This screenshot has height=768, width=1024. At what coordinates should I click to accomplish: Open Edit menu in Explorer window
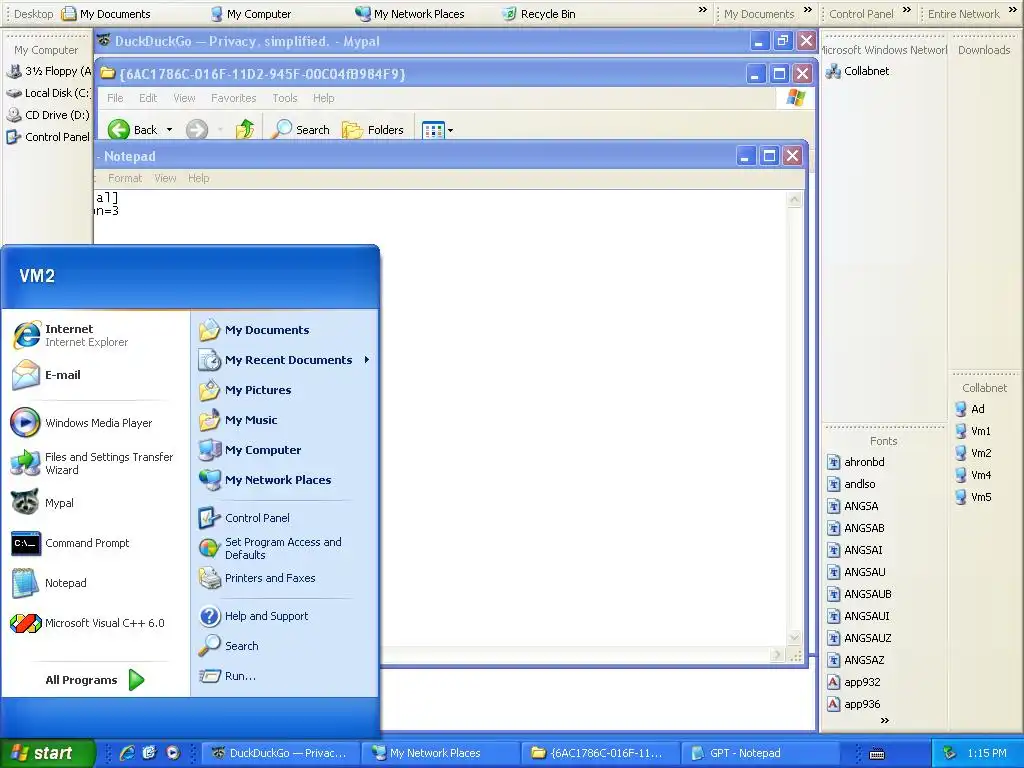click(x=148, y=98)
